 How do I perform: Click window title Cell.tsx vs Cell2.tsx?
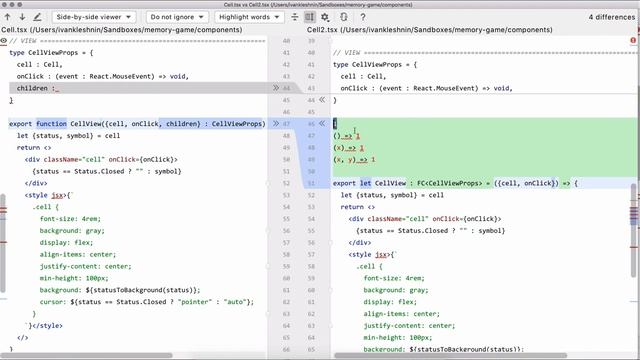tap(318, 4)
